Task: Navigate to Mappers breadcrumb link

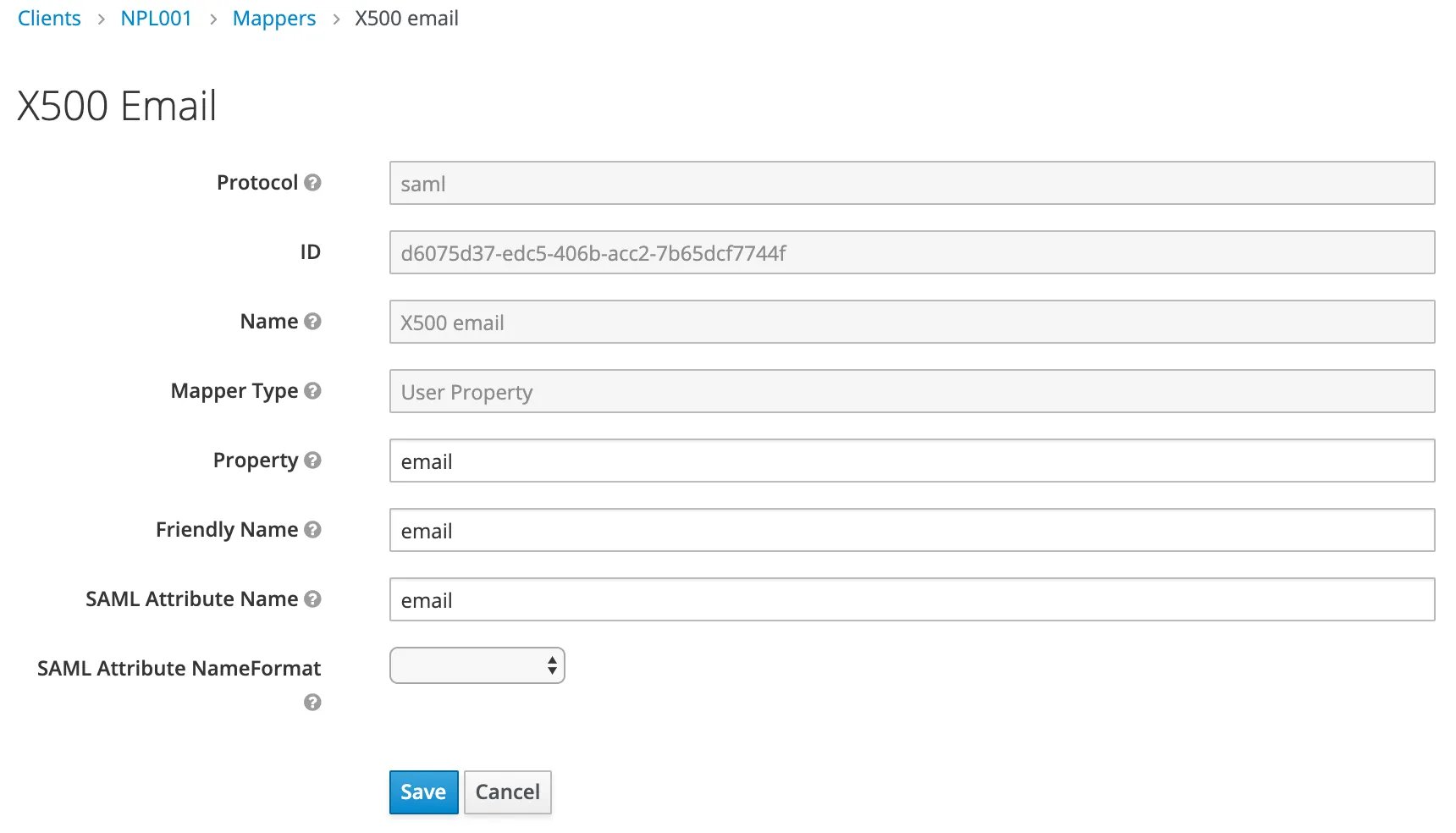Action: (x=274, y=19)
